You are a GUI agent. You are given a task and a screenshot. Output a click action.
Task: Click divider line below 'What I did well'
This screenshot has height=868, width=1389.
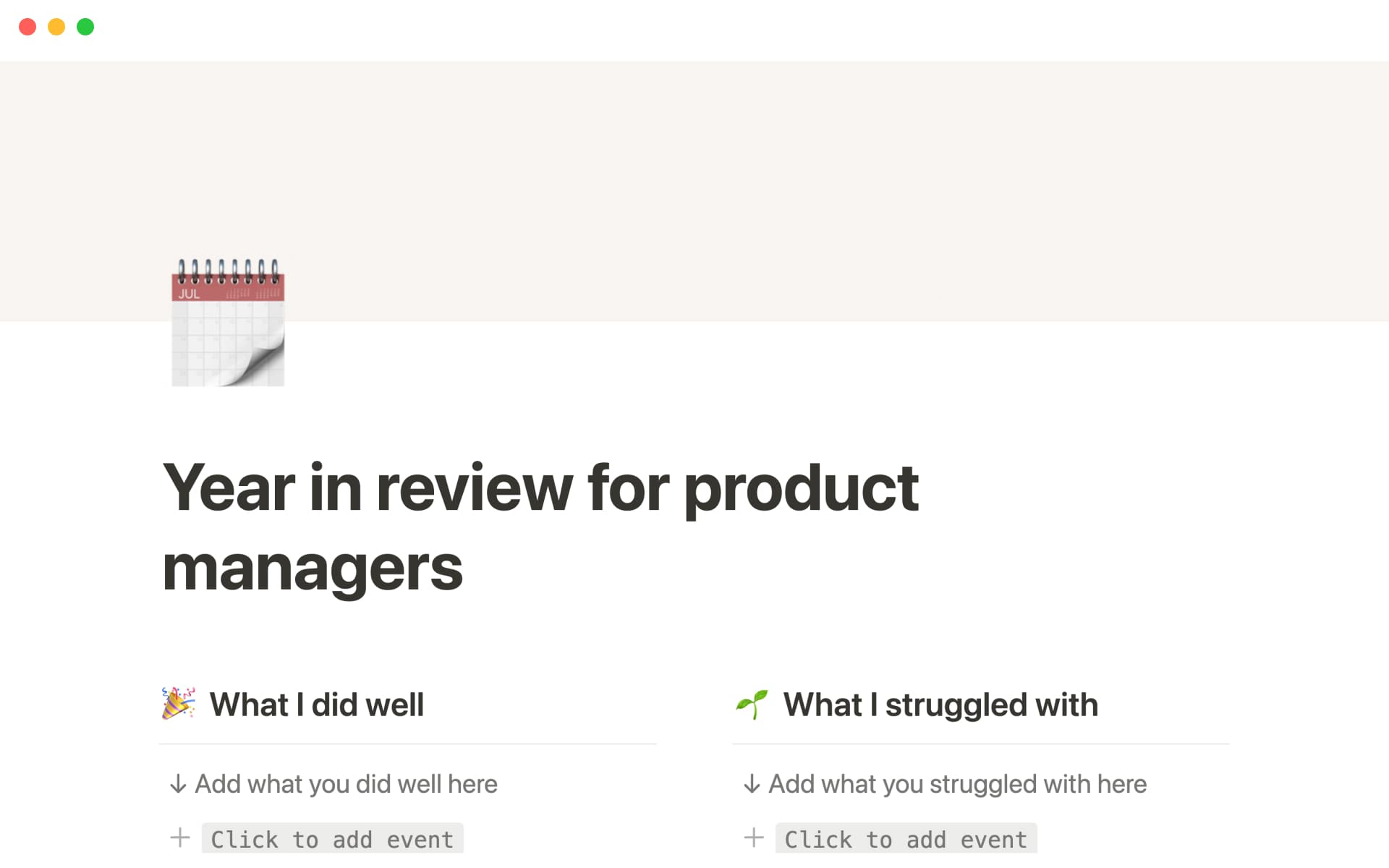pos(407,744)
